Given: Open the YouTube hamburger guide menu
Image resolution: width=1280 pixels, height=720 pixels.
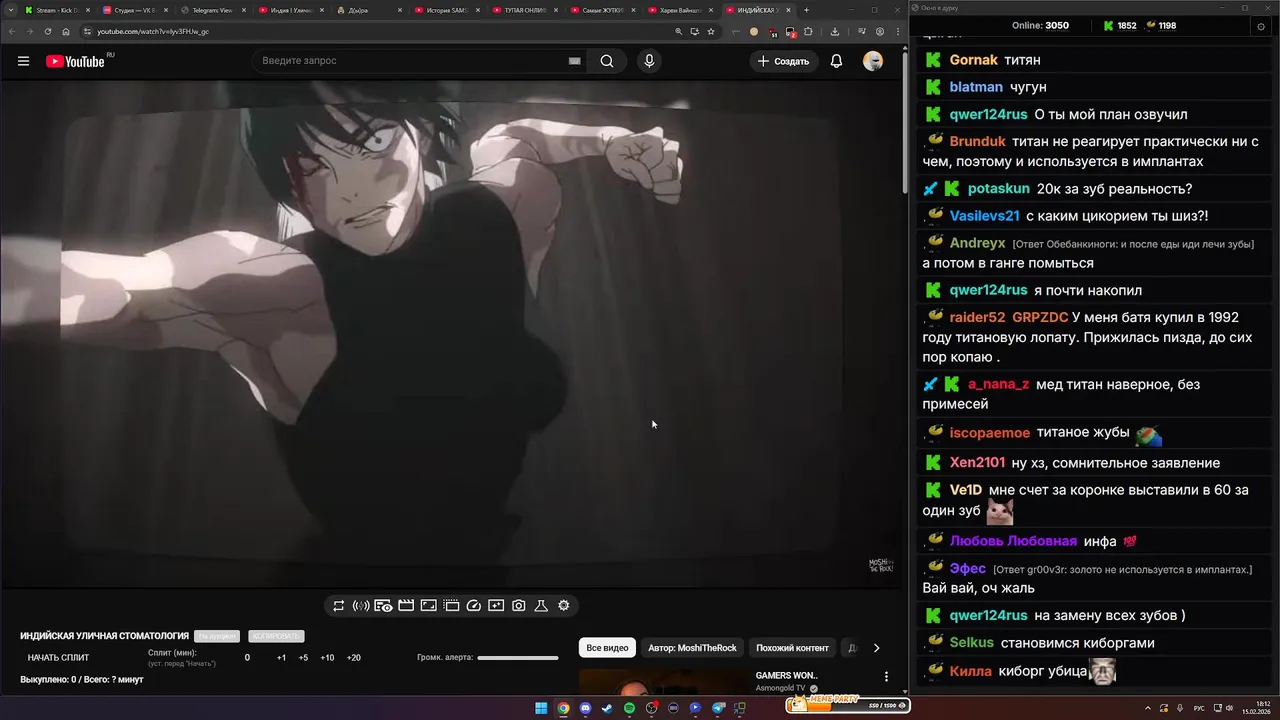Looking at the screenshot, I should [x=23, y=61].
